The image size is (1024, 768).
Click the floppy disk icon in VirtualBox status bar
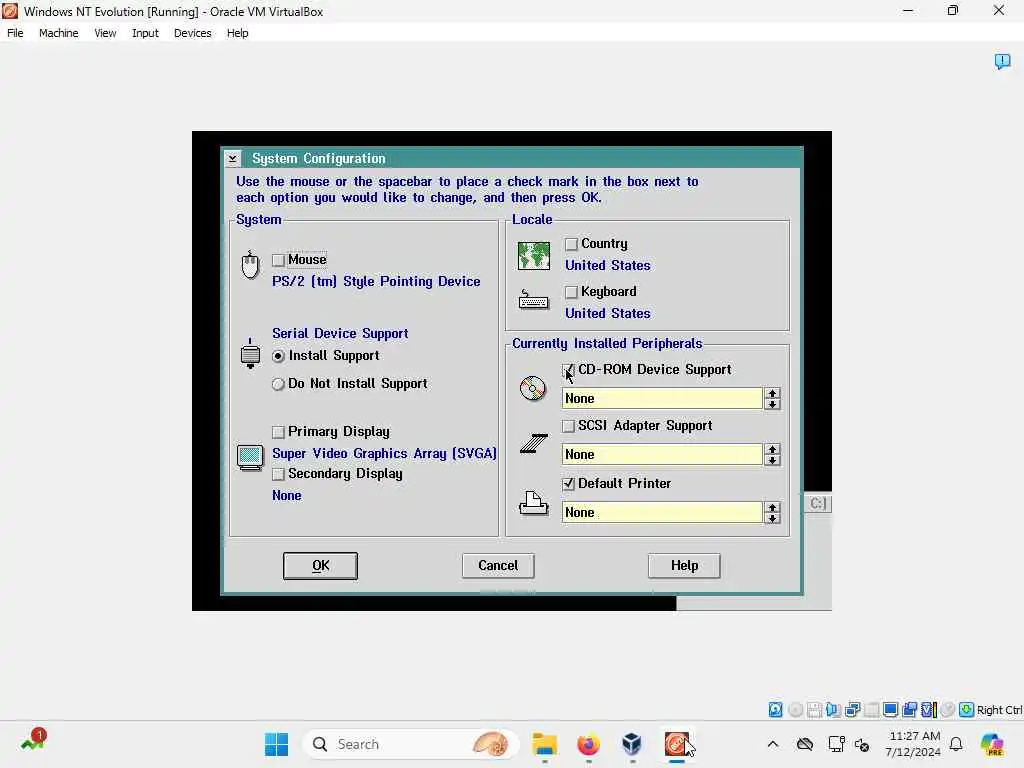814,709
